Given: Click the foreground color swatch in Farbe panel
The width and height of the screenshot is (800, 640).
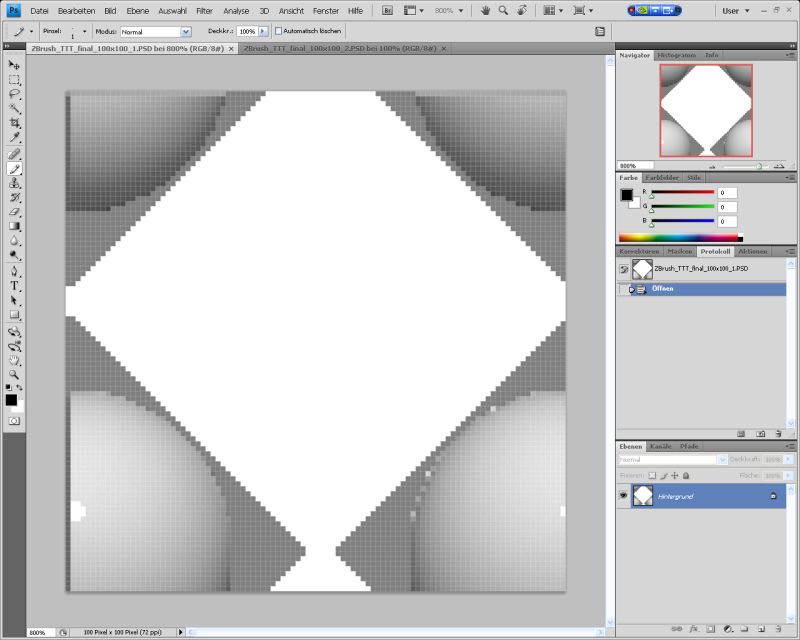Looking at the screenshot, I should (626, 194).
